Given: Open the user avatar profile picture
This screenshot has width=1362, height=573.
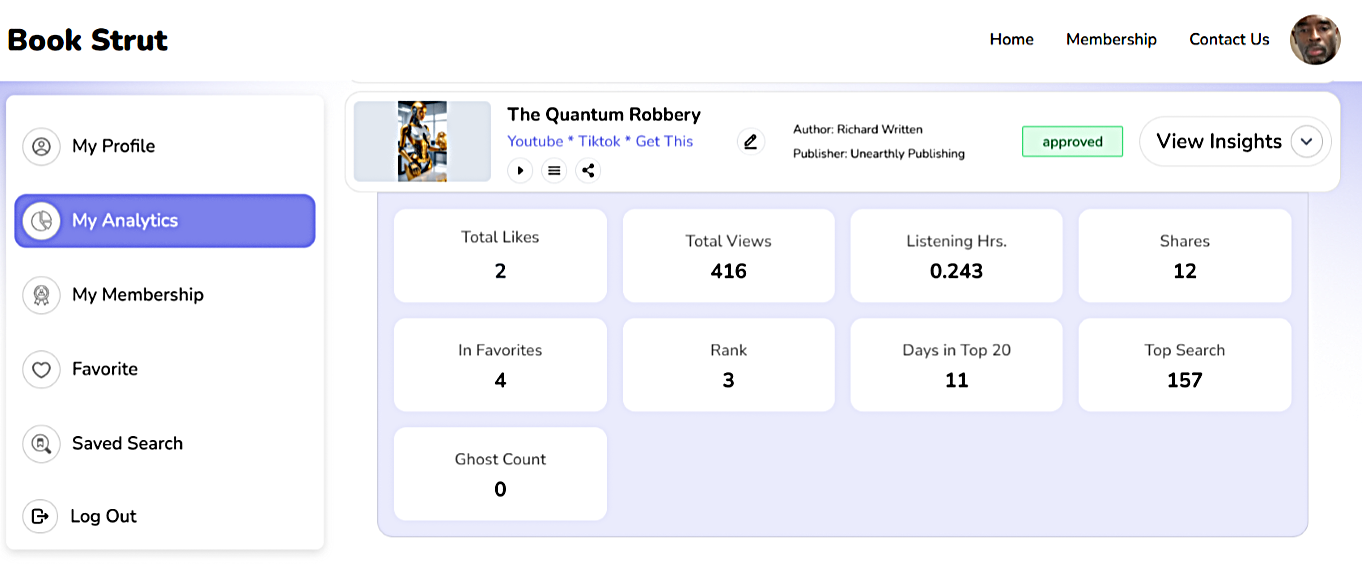Looking at the screenshot, I should point(1315,40).
